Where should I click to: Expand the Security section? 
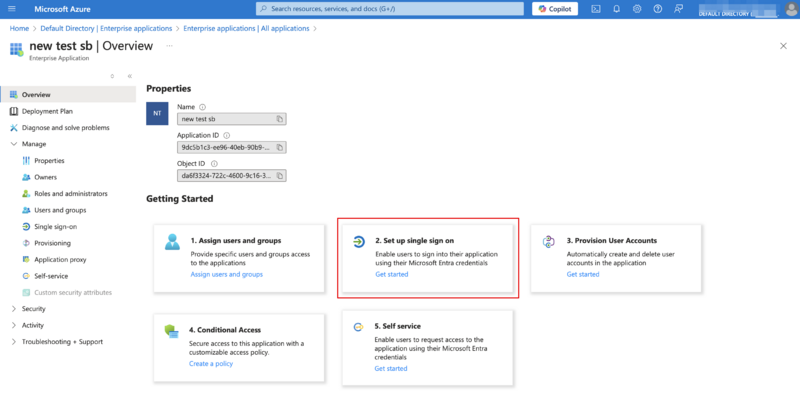pos(14,309)
